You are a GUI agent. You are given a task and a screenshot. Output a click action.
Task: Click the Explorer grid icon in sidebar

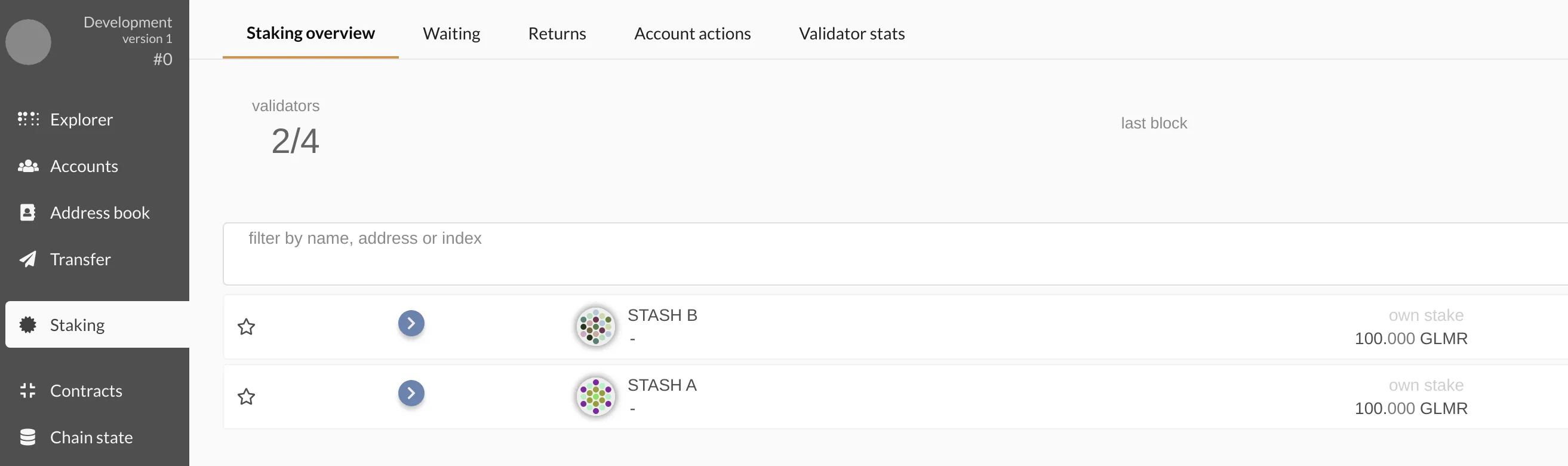click(x=28, y=119)
